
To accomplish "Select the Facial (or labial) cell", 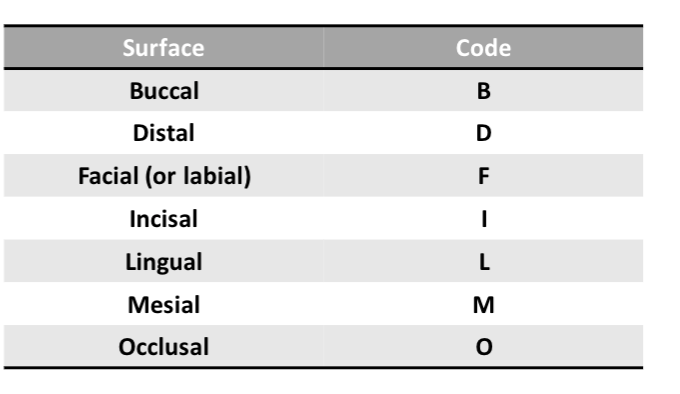I will pos(163,176).
